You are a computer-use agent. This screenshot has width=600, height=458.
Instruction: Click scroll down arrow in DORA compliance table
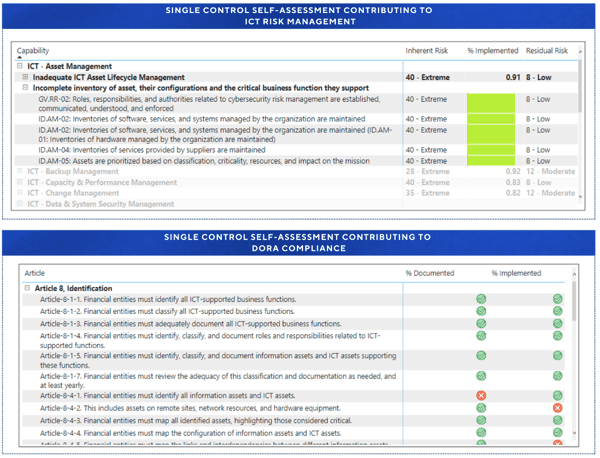pyautogui.click(x=574, y=433)
